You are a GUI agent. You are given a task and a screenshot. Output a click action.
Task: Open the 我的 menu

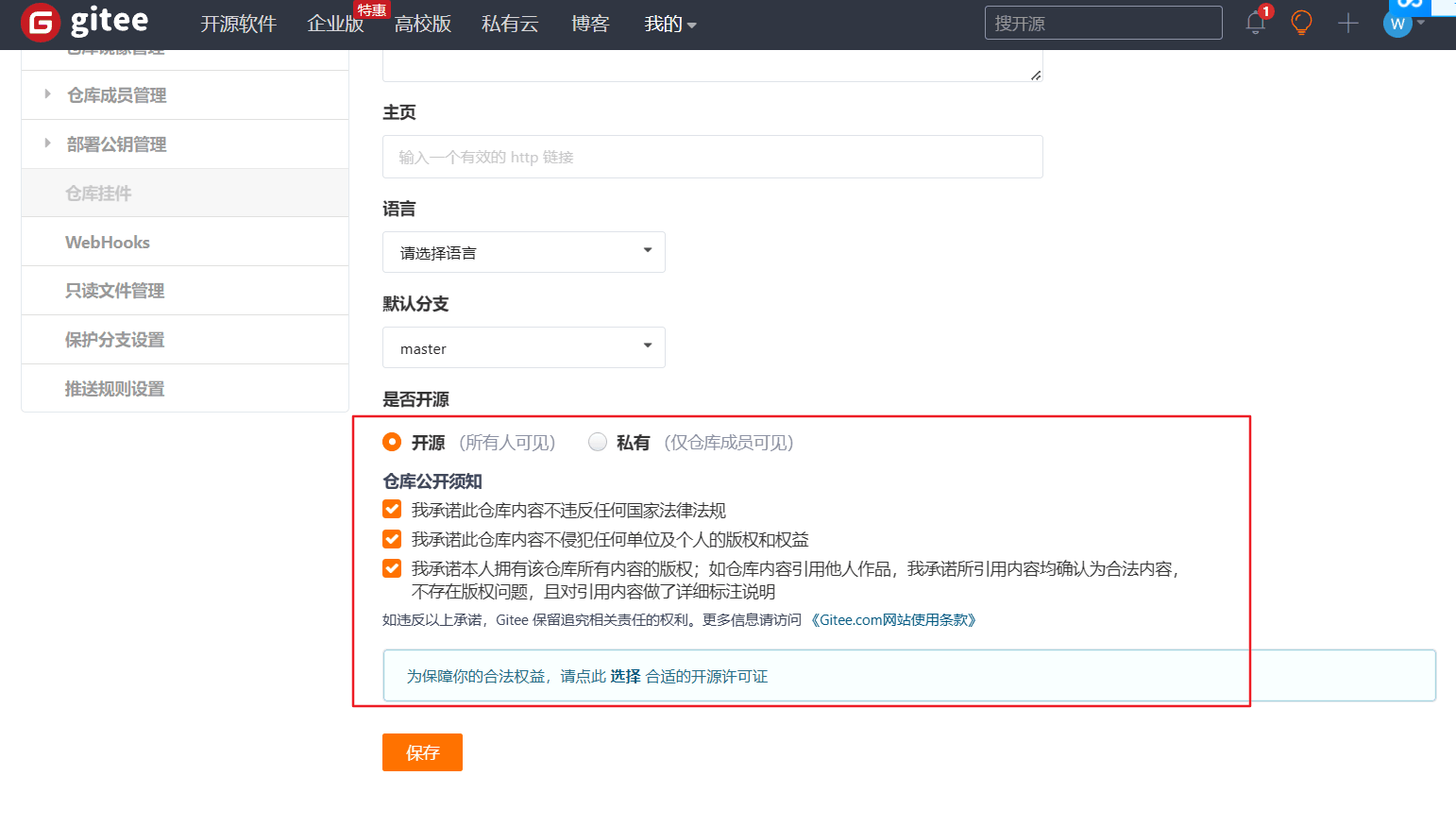tap(670, 24)
